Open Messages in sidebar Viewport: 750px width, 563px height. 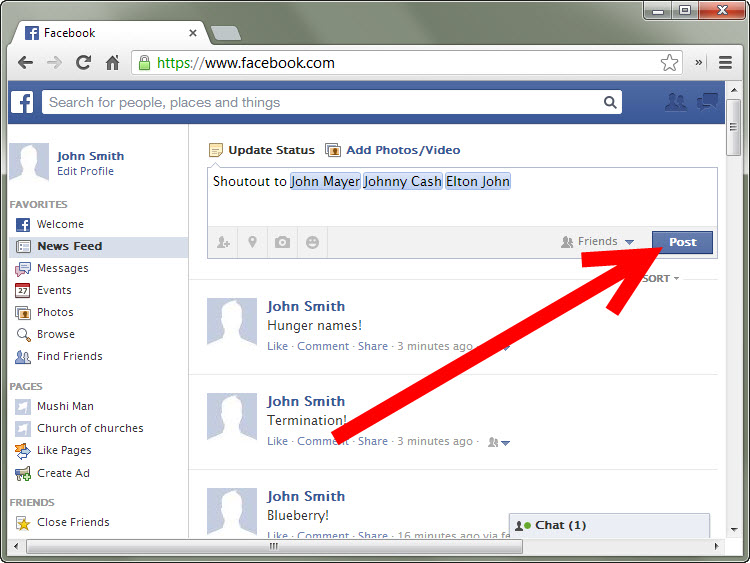[x=63, y=268]
